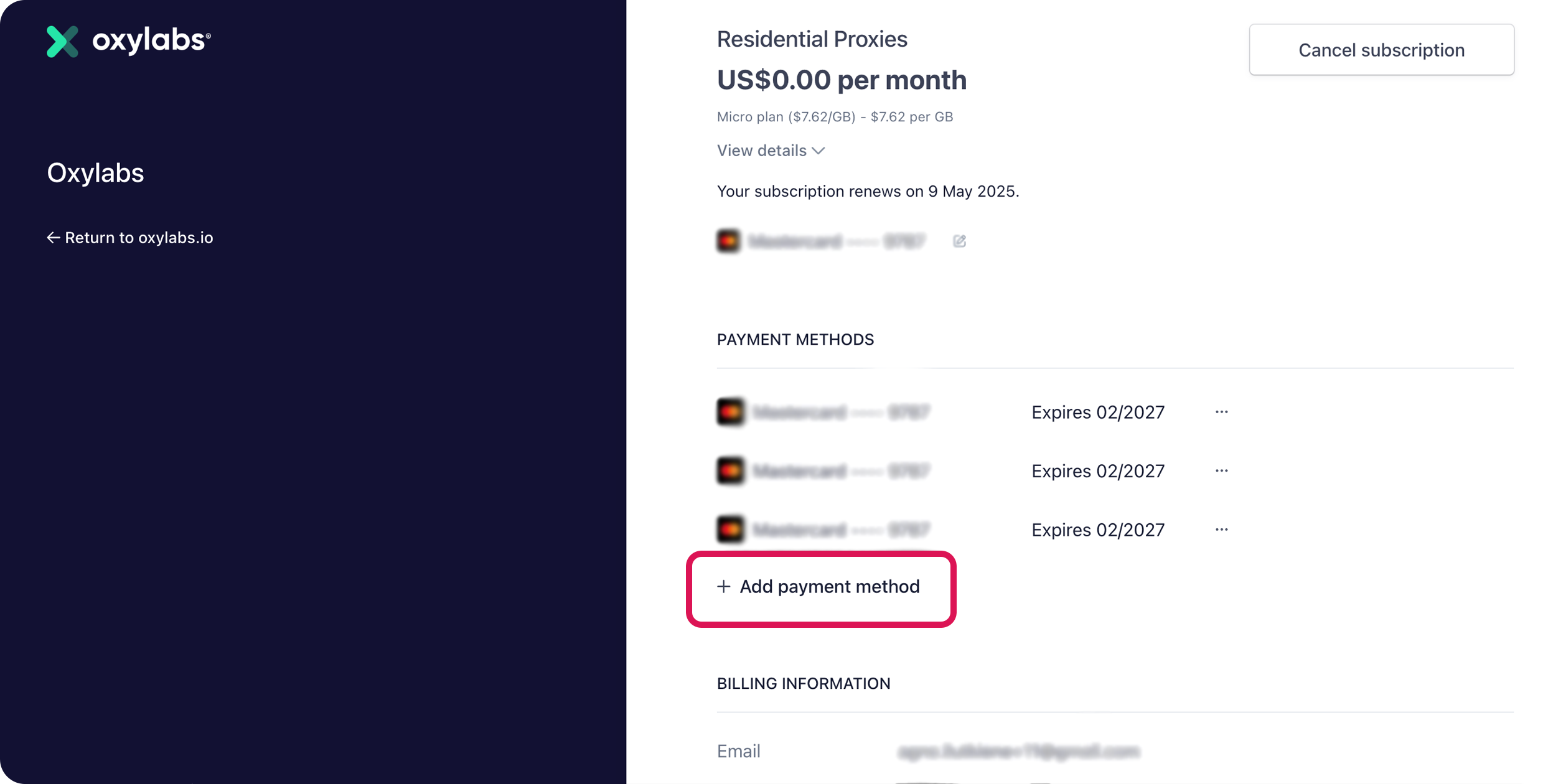
Task: Click the first payment method Mastercard icon
Action: (x=730, y=412)
